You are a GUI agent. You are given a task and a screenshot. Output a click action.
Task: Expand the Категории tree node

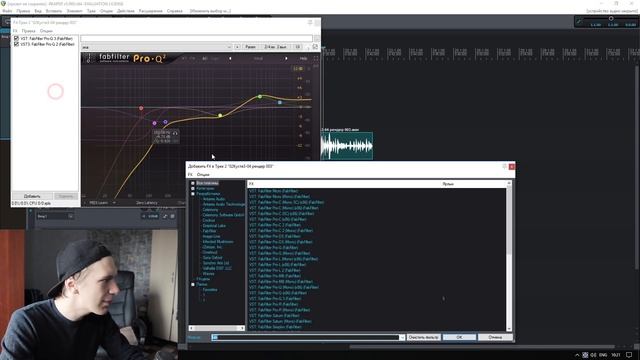point(193,189)
